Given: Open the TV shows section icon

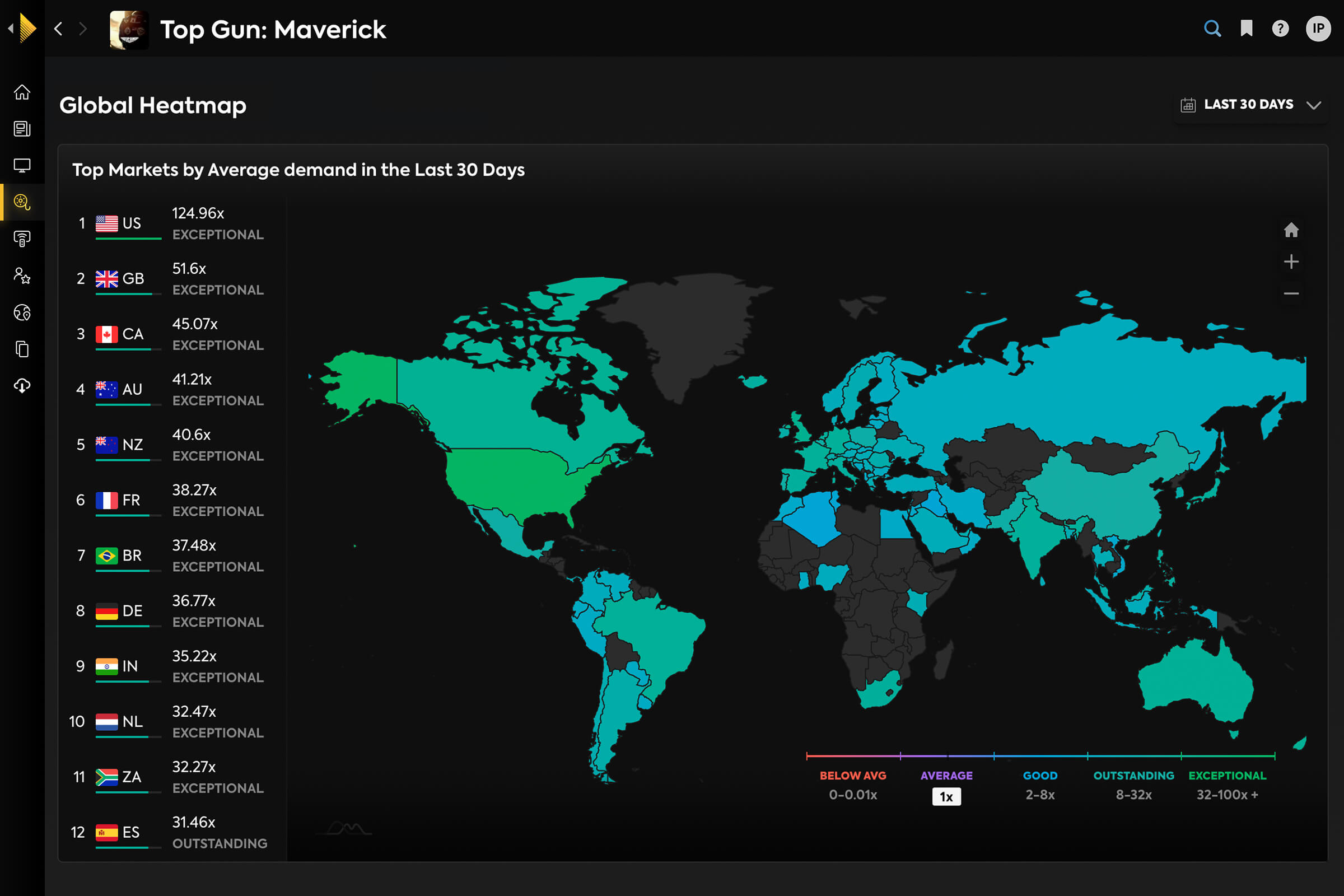Looking at the screenshot, I should pos(23,166).
